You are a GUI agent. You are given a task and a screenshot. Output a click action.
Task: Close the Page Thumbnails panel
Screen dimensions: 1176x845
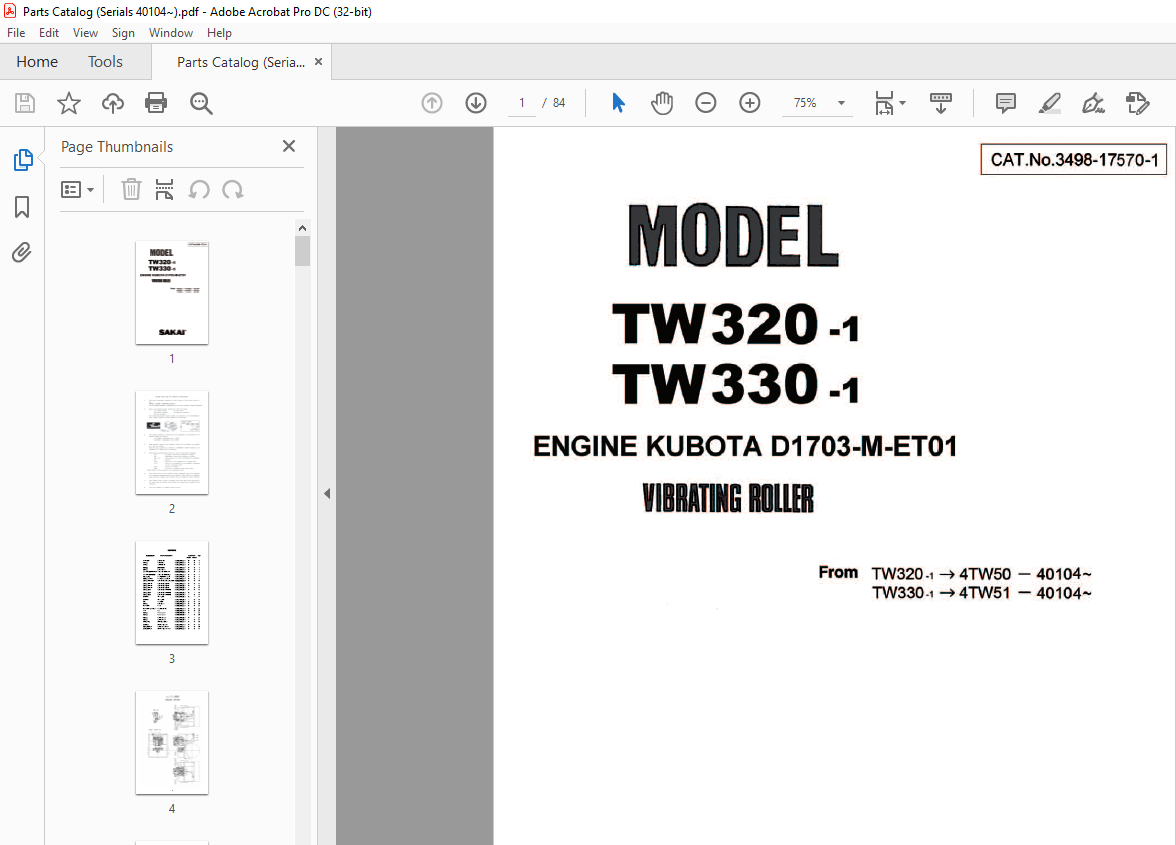click(289, 146)
